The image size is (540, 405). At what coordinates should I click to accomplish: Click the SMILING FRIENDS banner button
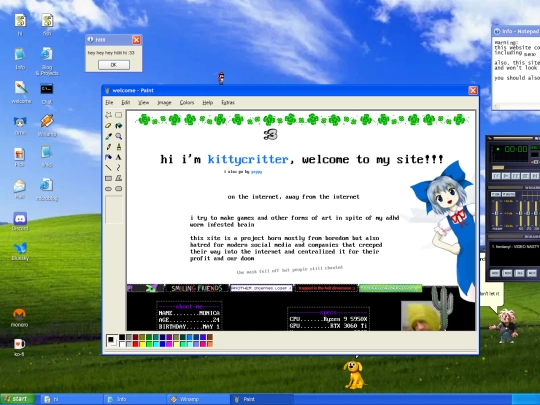(x=197, y=288)
